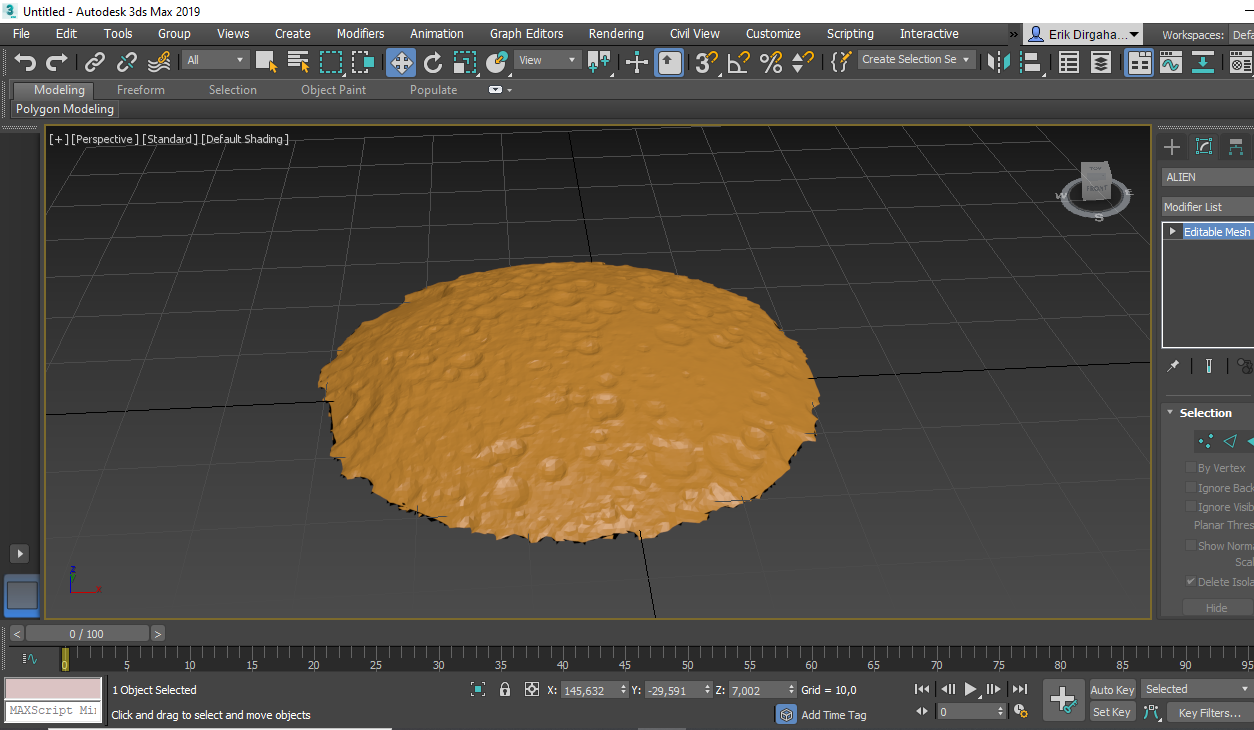Click the Mirror tool icon
The height and width of the screenshot is (730, 1254).
(998, 63)
